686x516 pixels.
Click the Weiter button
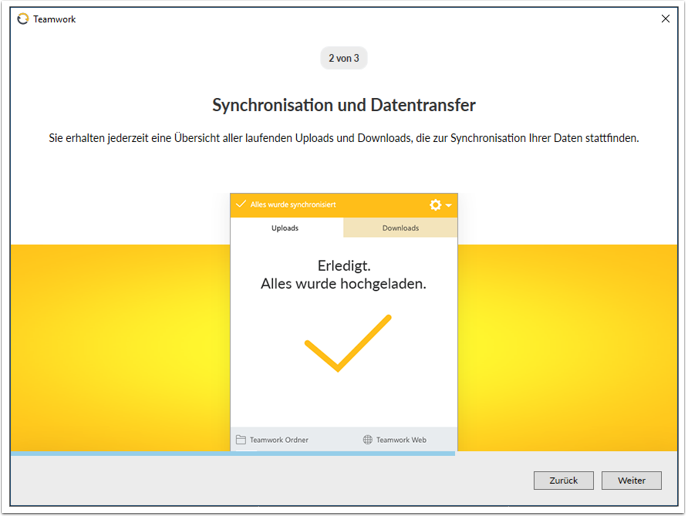tap(631, 480)
